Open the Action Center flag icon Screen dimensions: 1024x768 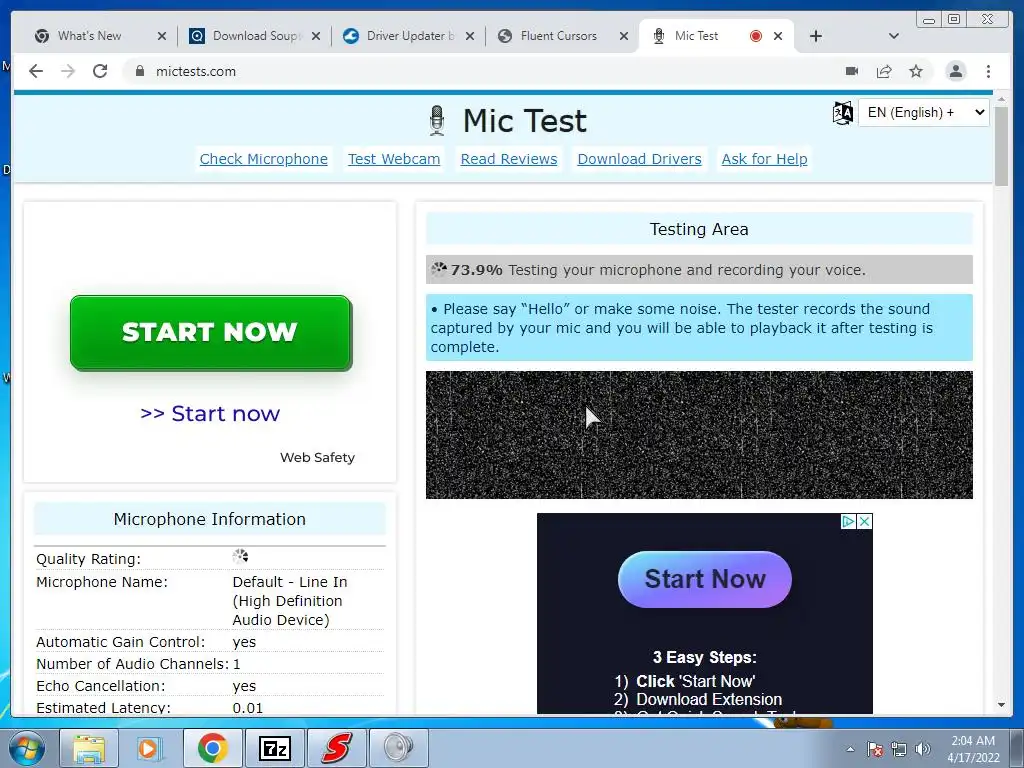tap(874, 749)
